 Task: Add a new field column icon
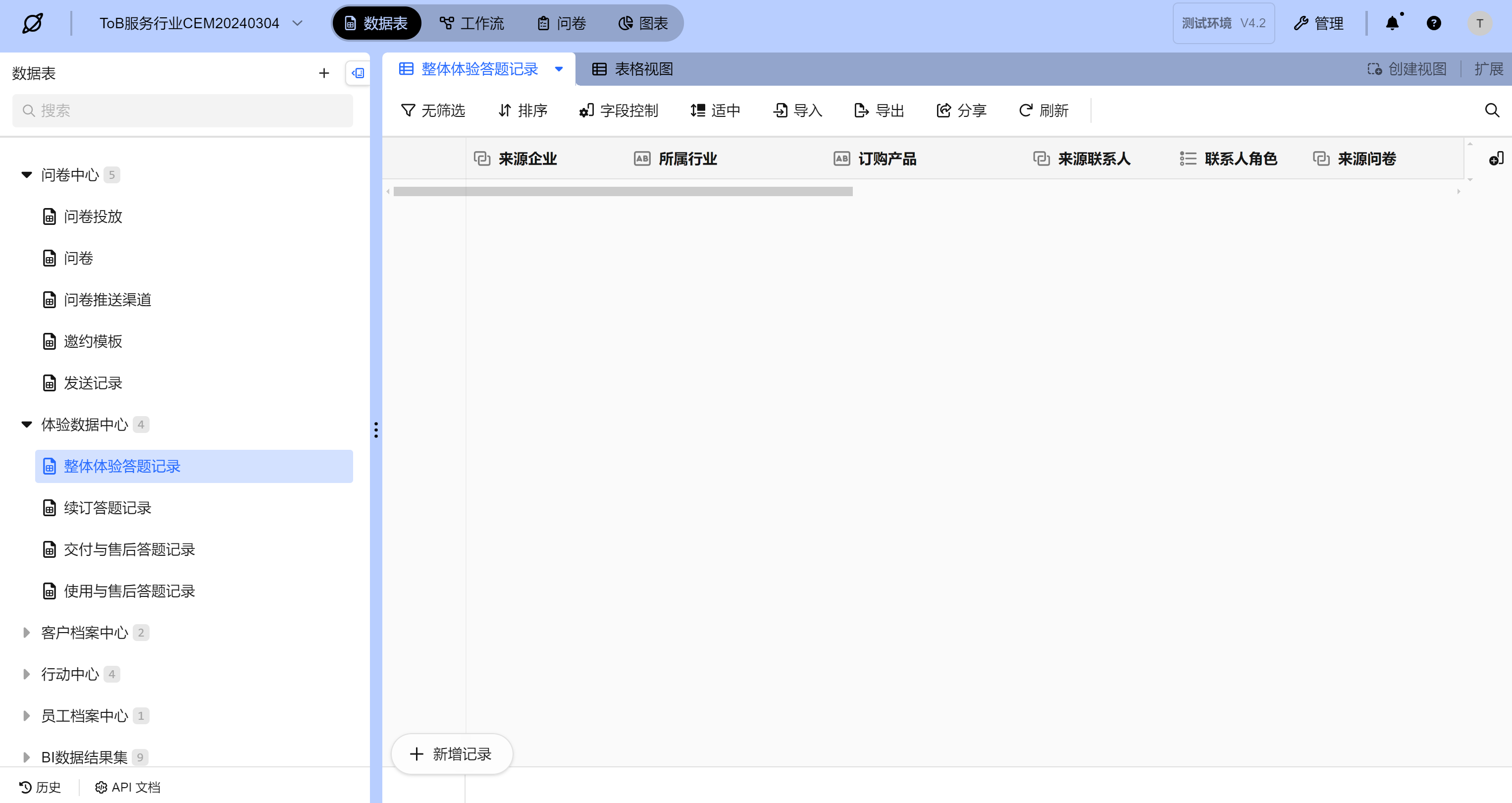point(1496,159)
